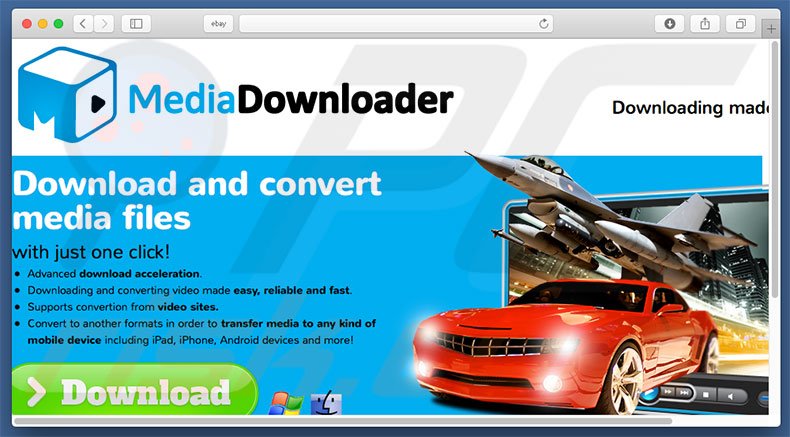
Task: Click 'Supports convertion from video sites' bullet
Action: coord(123,307)
